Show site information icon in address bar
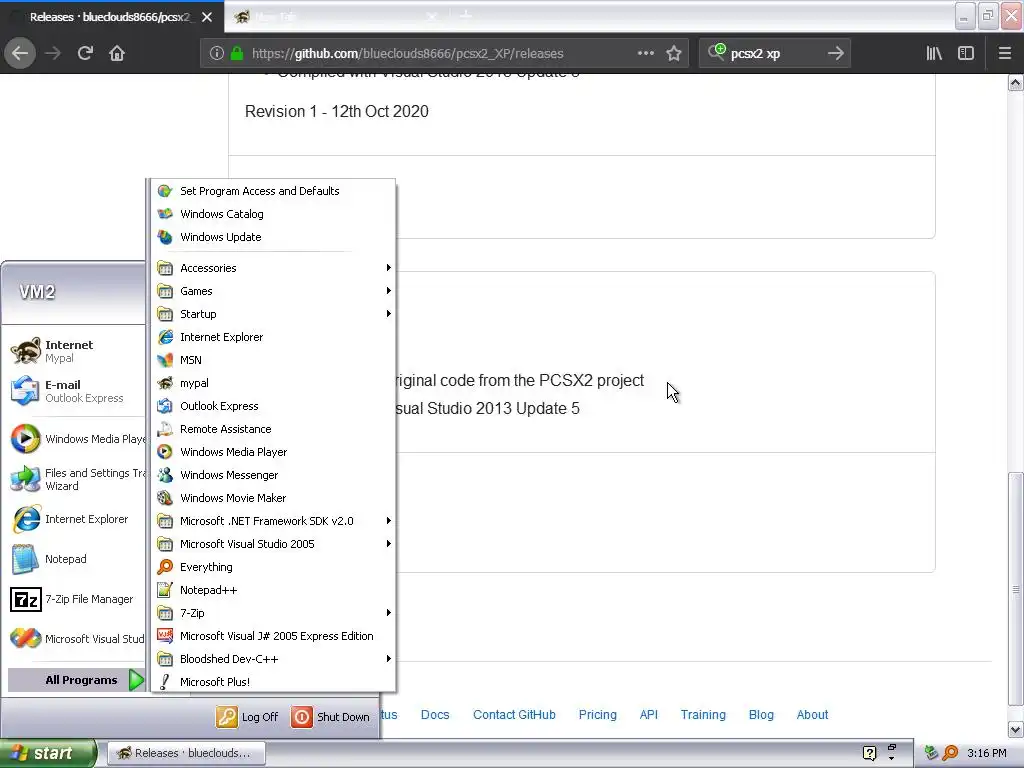The width and height of the screenshot is (1024, 768). point(217,54)
